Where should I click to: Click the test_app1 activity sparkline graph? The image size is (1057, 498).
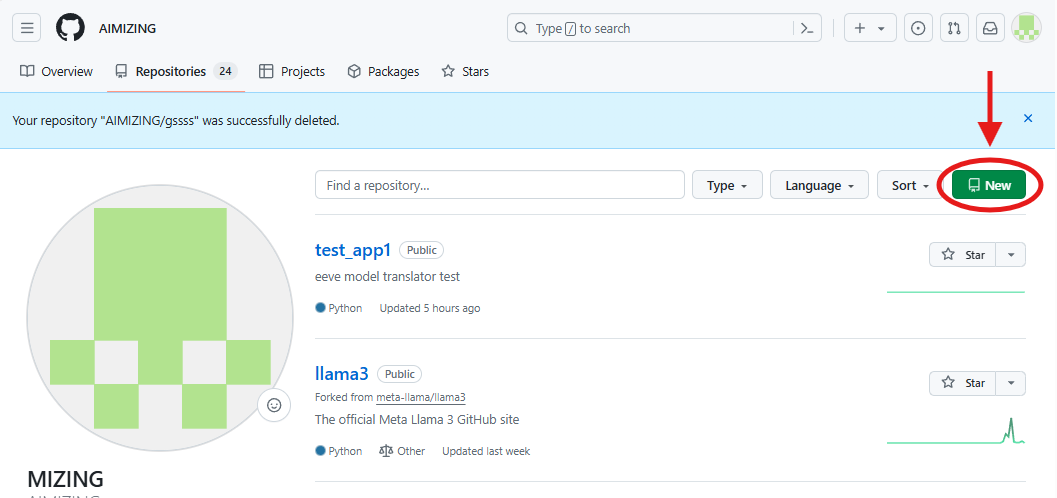tap(956, 292)
